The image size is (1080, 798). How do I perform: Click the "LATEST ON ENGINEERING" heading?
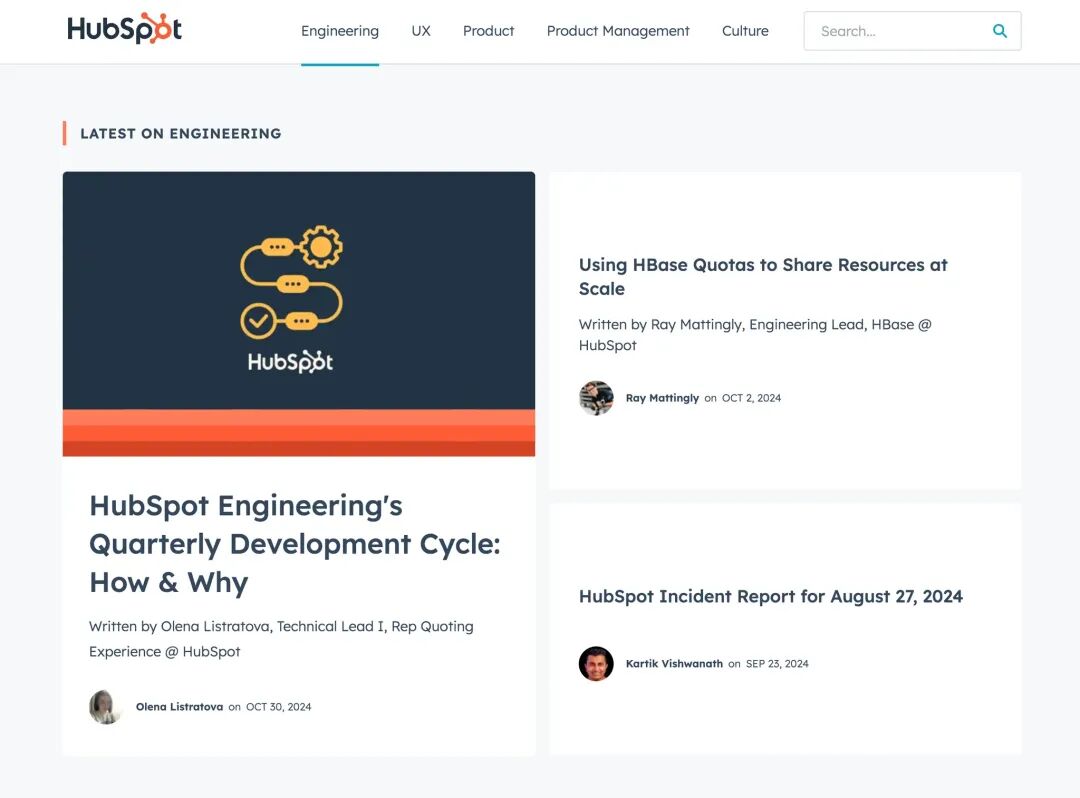point(180,134)
